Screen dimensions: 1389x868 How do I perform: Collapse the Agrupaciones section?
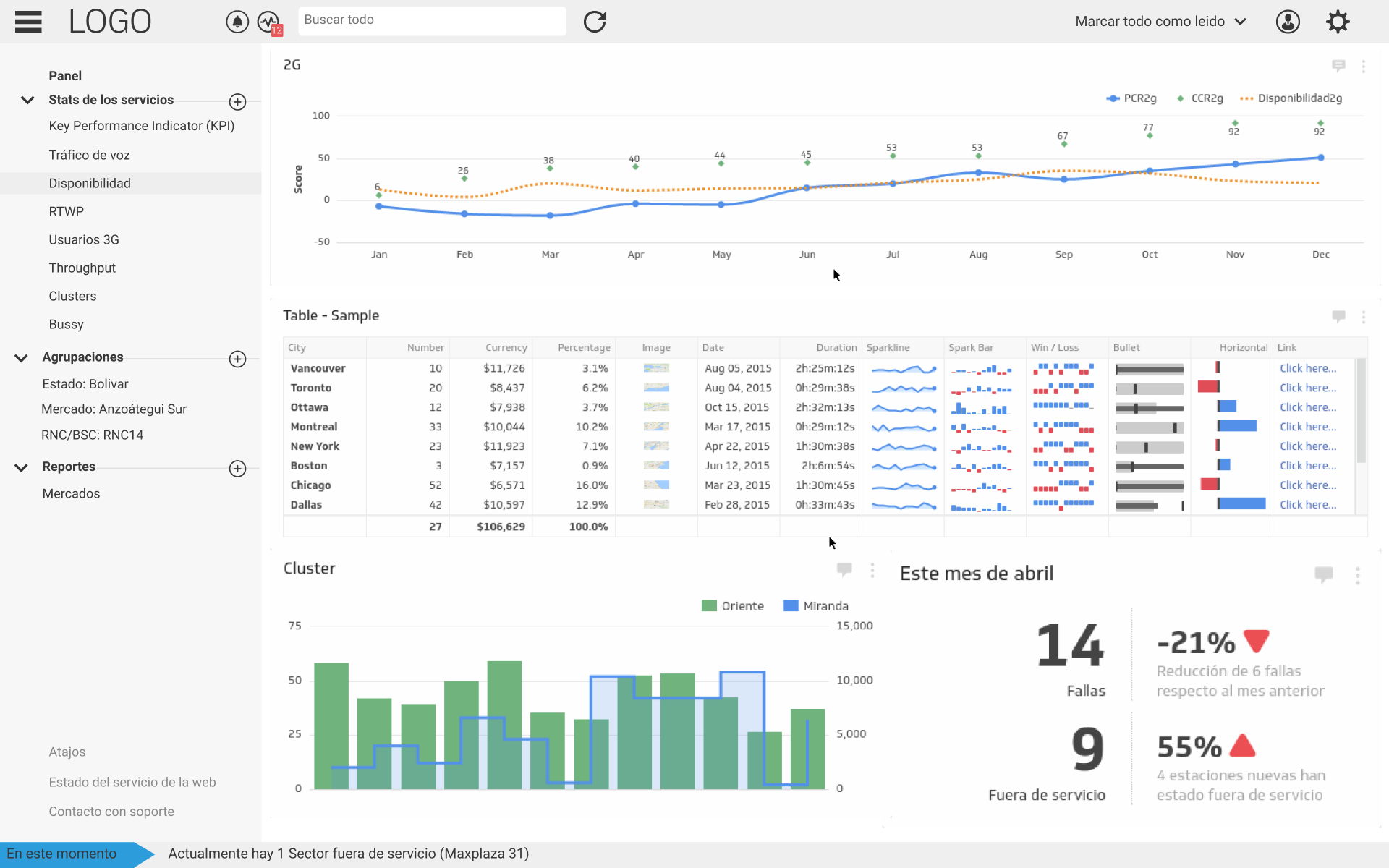[x=22, y=358]
